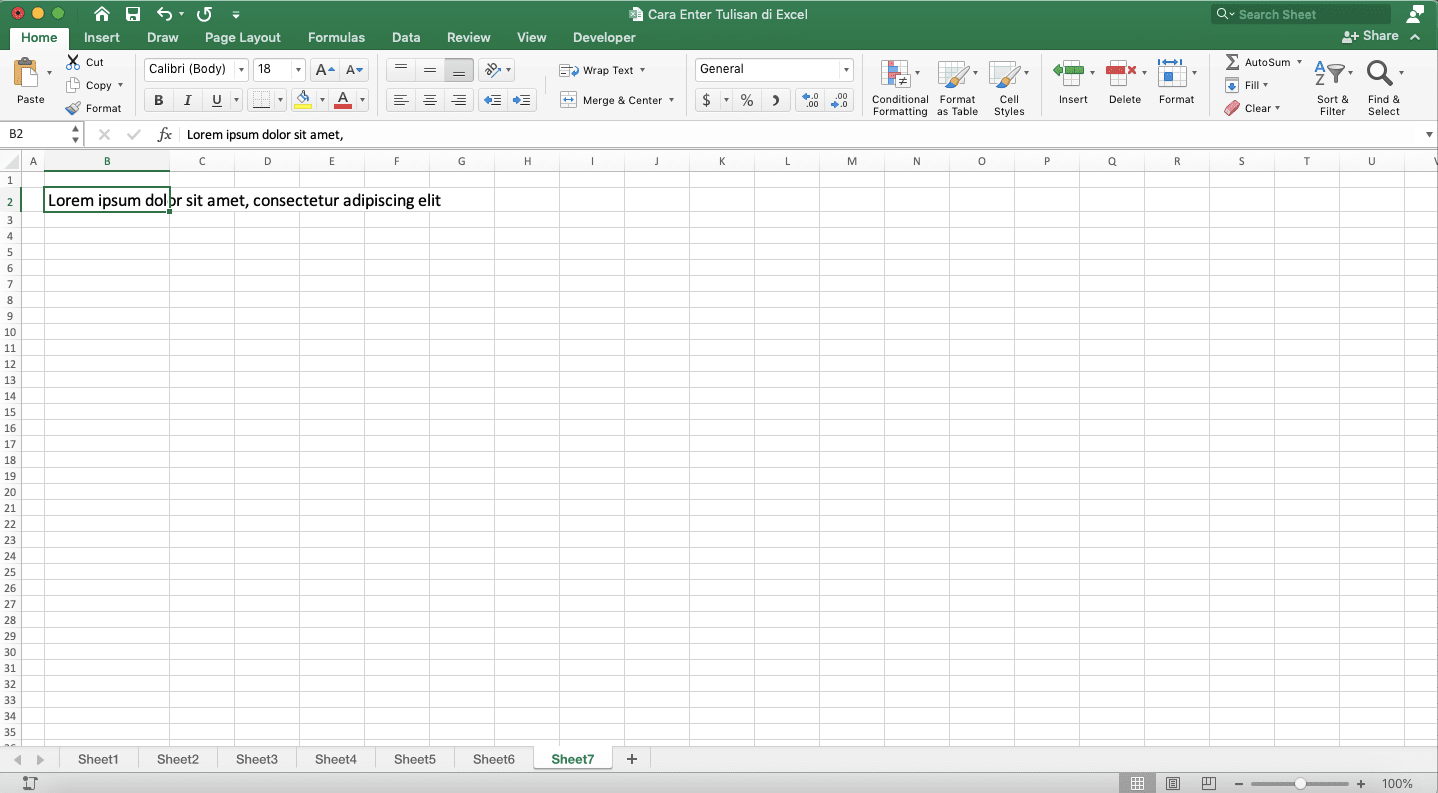Save the workbook with the floppy disk icon
Screen dimensions: 1438x793
click(133, 14)
